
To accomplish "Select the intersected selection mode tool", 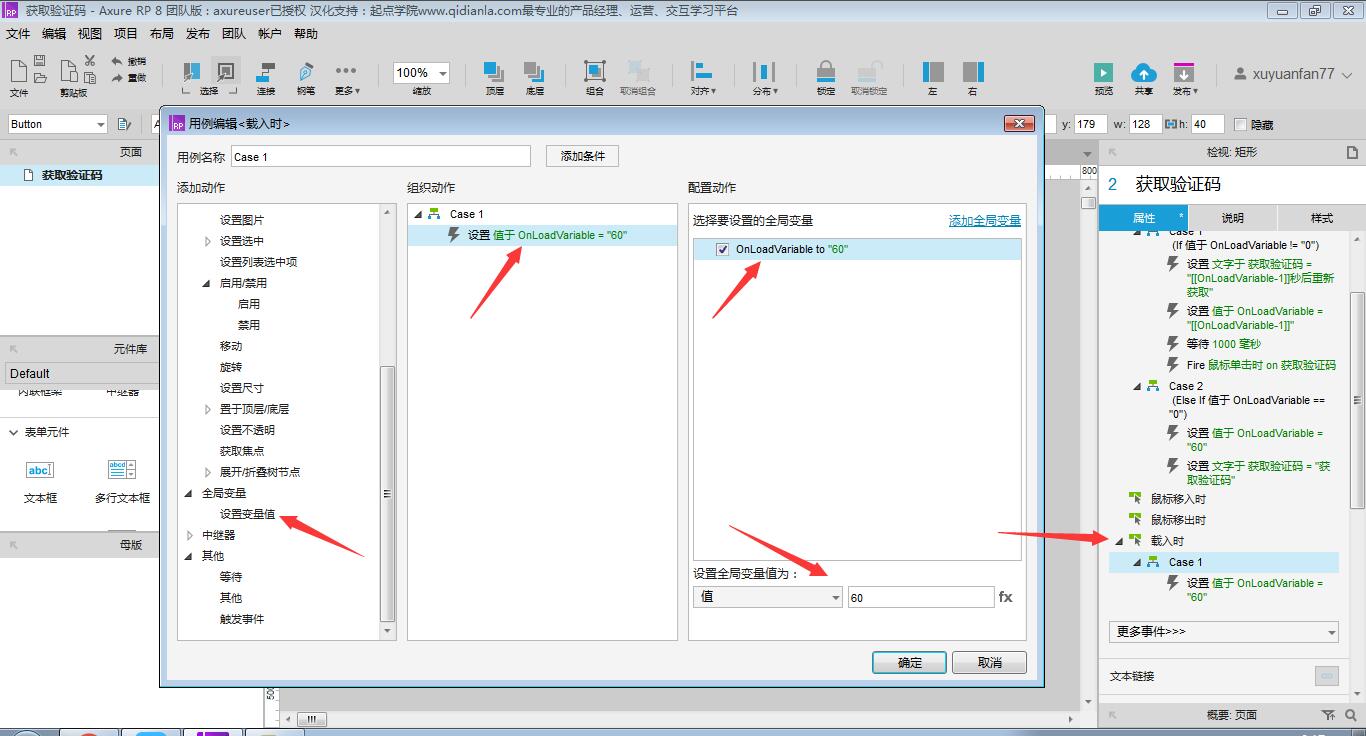I will click(x=190, y=72).
